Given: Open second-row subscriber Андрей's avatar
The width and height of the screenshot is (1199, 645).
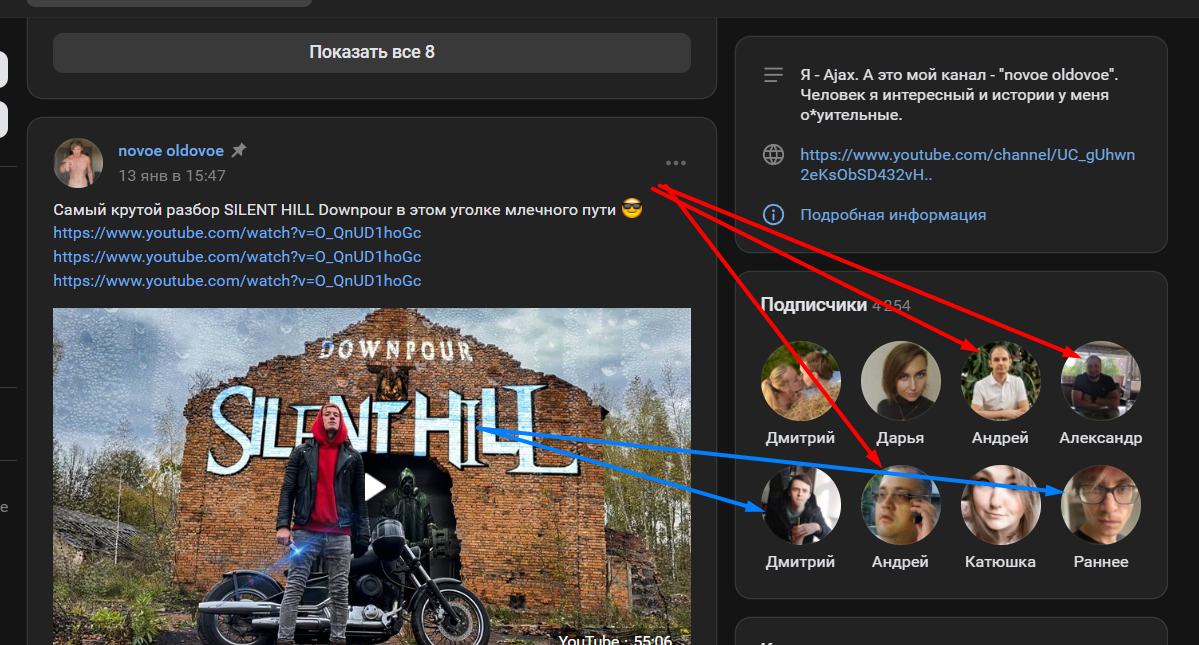Looking at the screenshot, I should click(x=900, y=504).
